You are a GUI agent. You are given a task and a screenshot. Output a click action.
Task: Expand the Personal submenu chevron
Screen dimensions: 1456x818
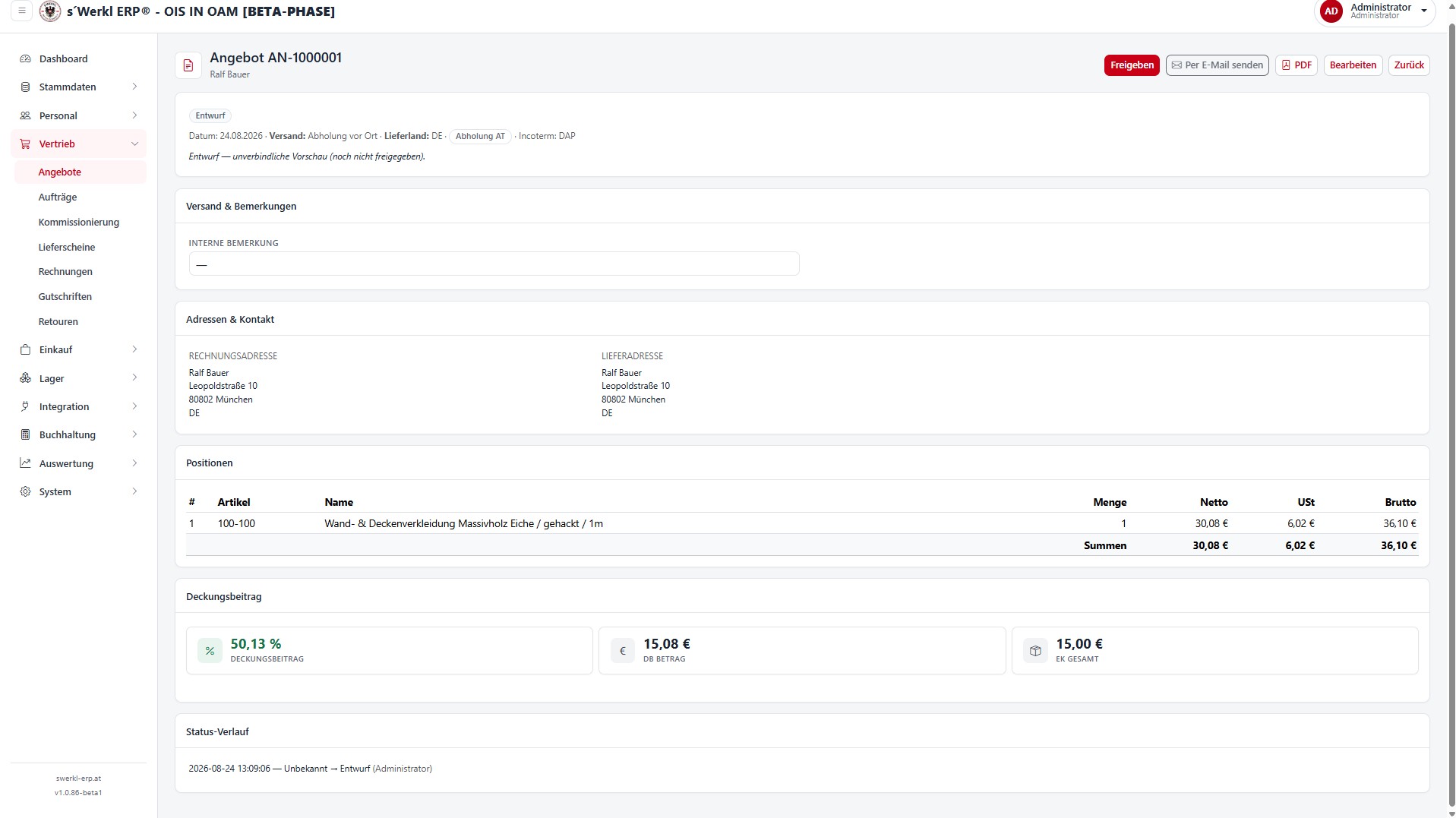point(134,115)
